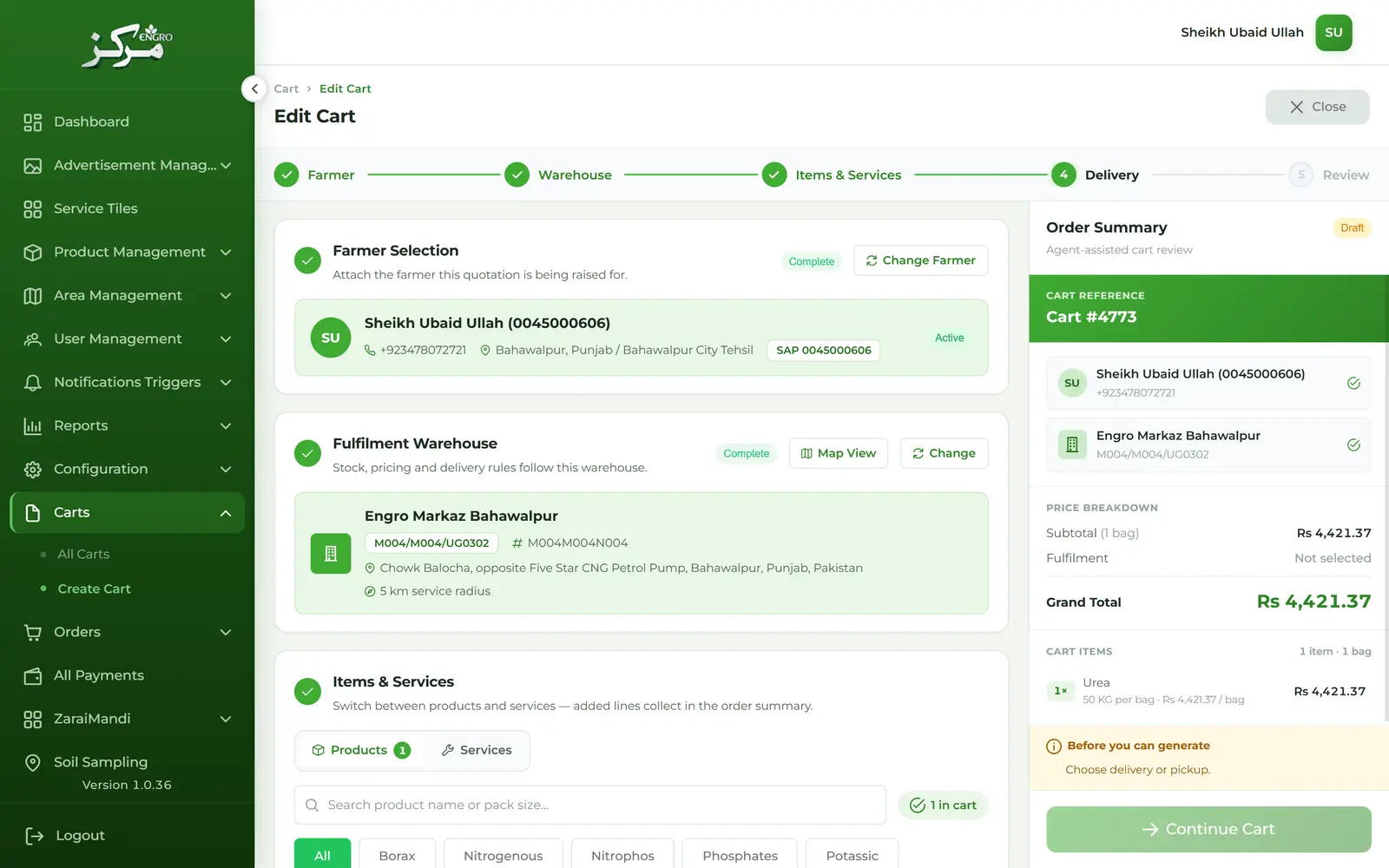Viewport: 1389px width, 868px height.
Task: Click the green warehouse building icon
Action: point(331,554)
